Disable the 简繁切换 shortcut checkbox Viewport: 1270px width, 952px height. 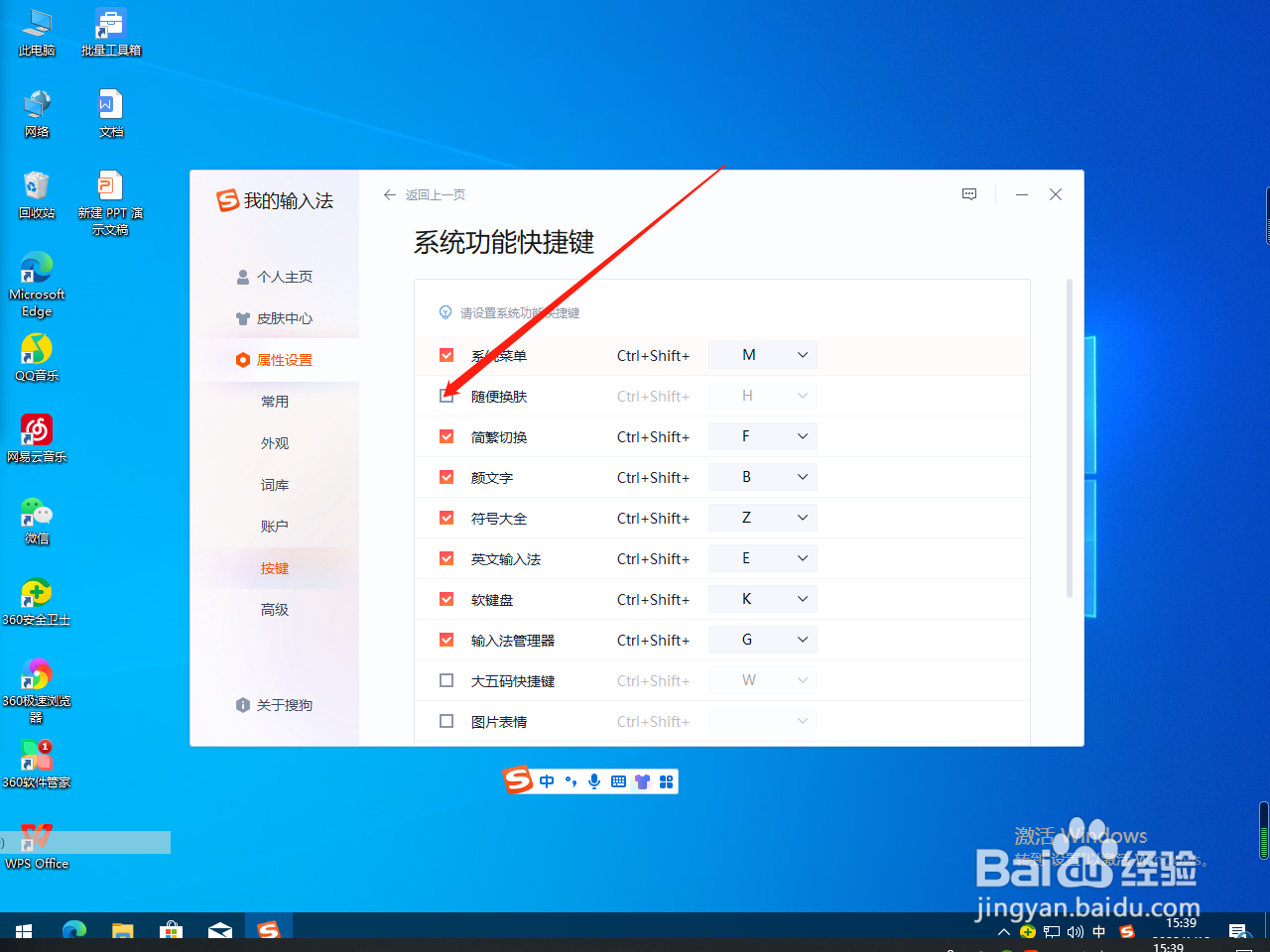[445, 435]
